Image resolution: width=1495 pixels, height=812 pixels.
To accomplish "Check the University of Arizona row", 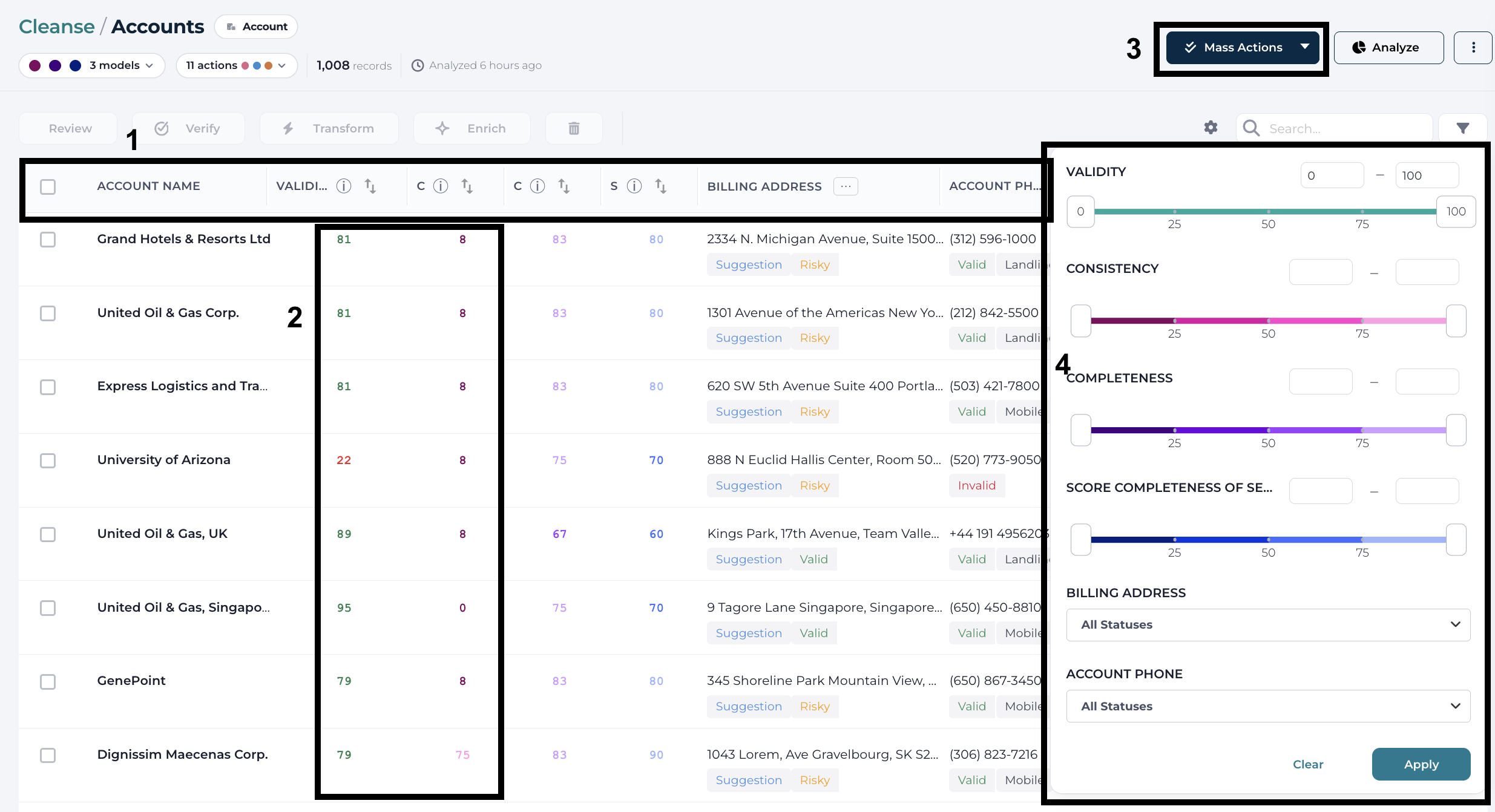I will tap(48, 460).
